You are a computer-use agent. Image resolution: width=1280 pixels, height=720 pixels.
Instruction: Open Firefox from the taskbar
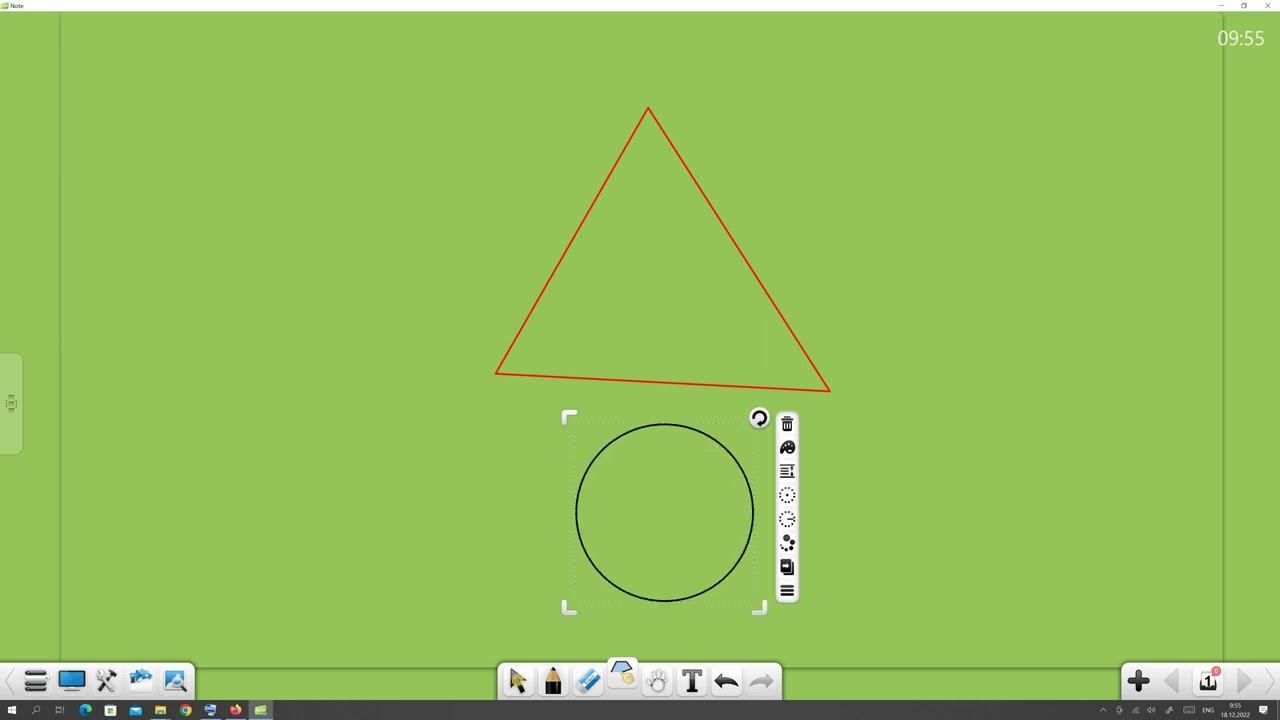coord(235,710)
